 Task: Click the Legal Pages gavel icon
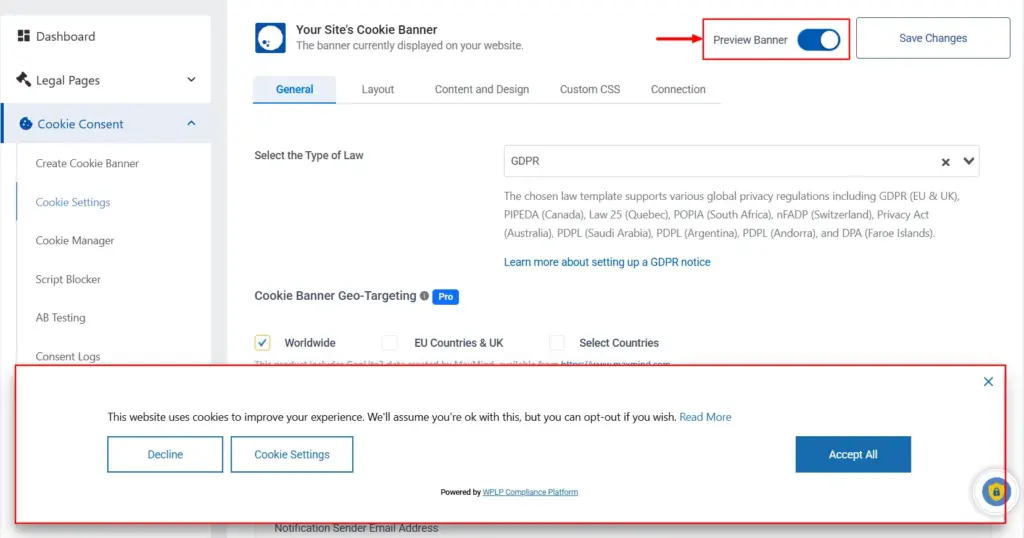click(x=23, y=80)
